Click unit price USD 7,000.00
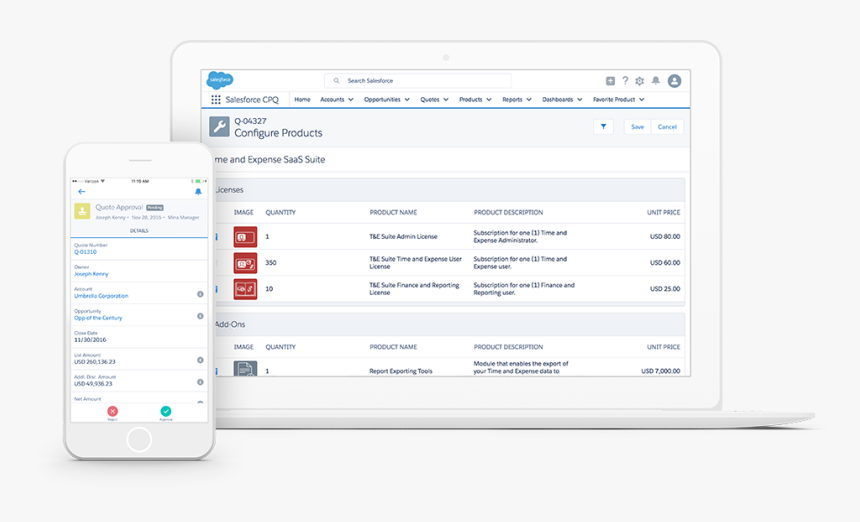 coord(660,371)
